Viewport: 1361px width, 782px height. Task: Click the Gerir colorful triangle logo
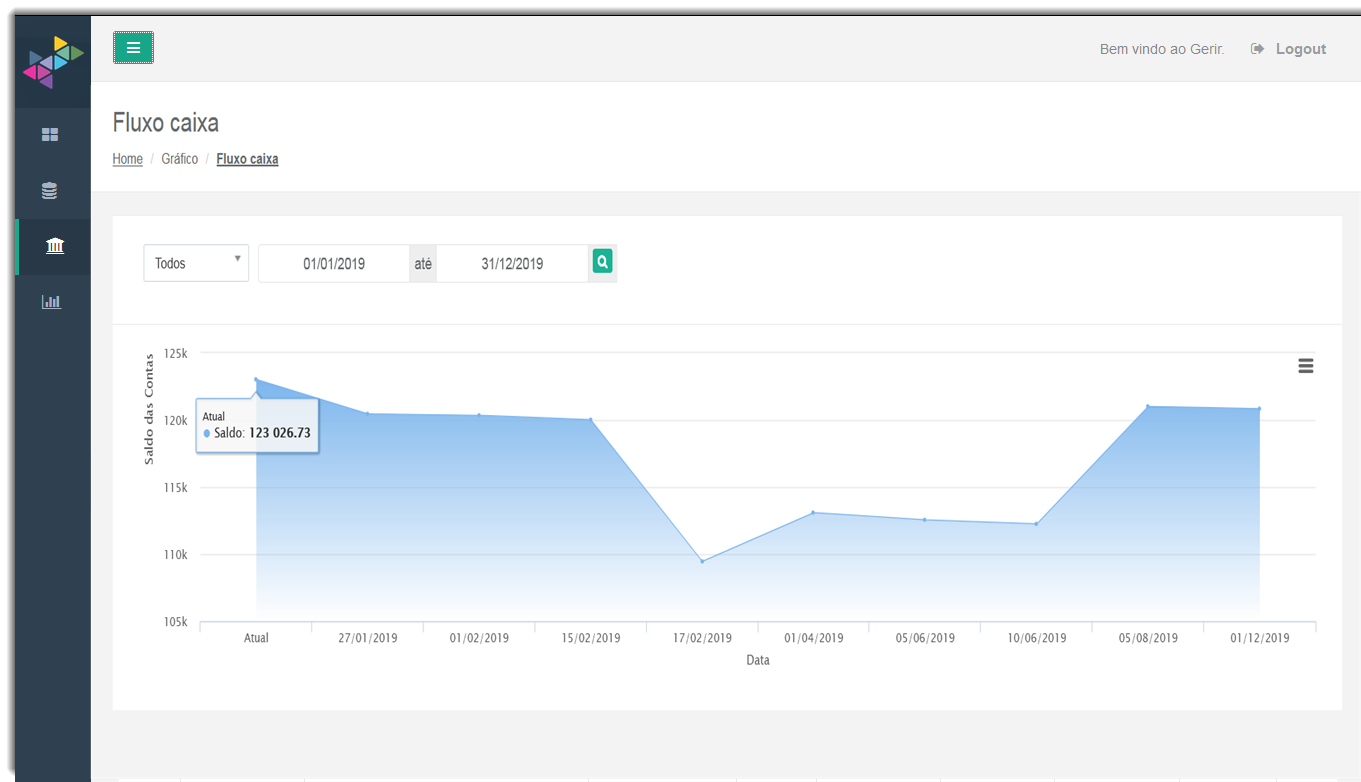(53, 62)
